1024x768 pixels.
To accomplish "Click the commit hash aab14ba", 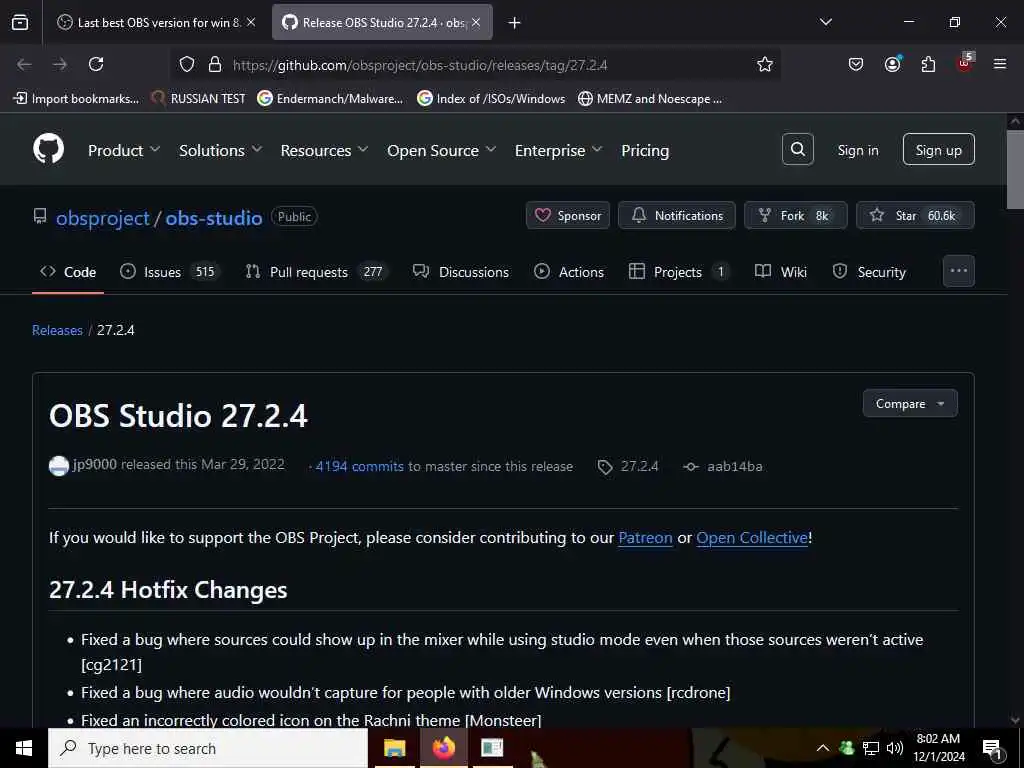I will pos(734,466).
